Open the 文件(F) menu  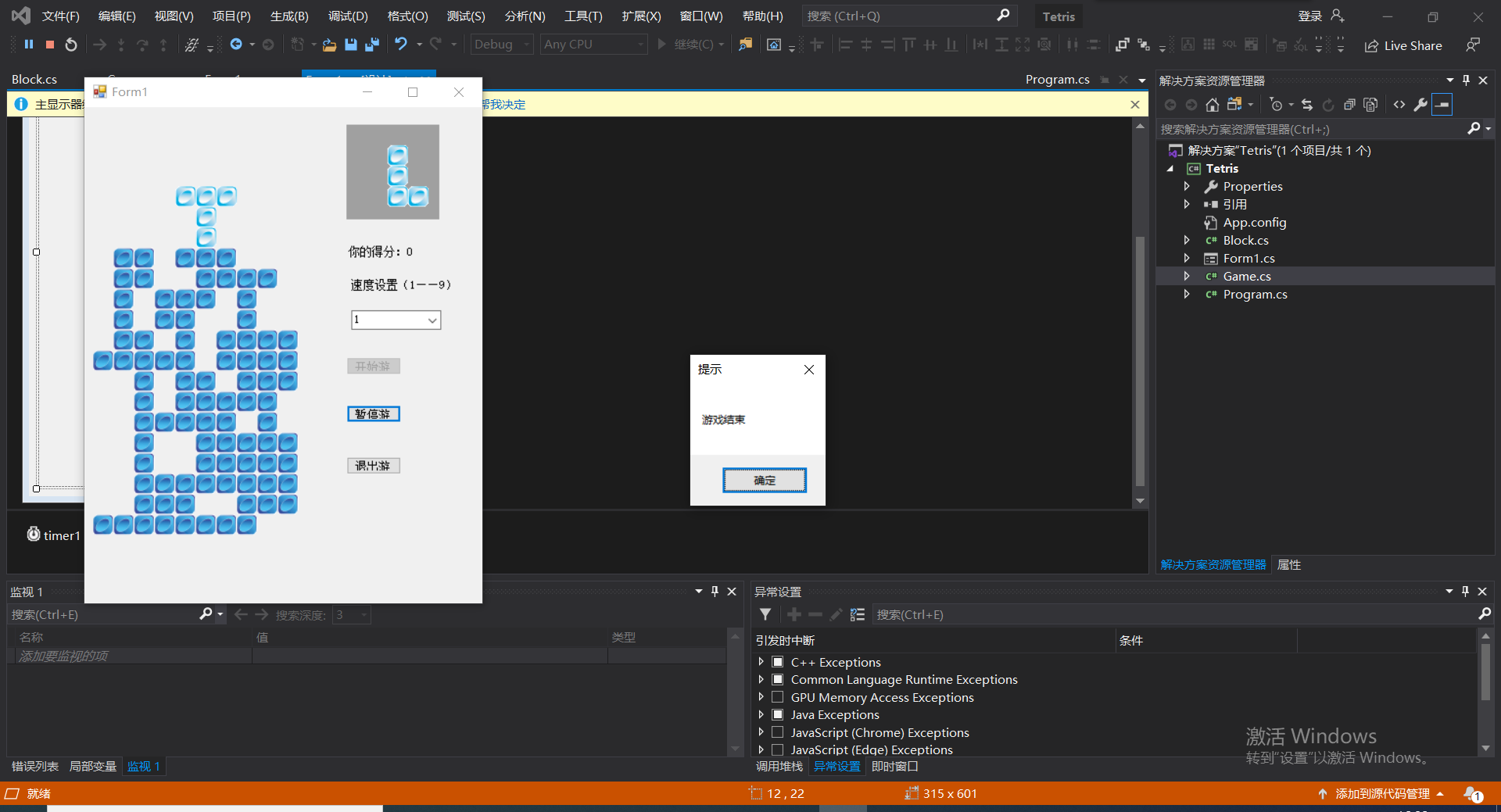click(x=61, y=16)
